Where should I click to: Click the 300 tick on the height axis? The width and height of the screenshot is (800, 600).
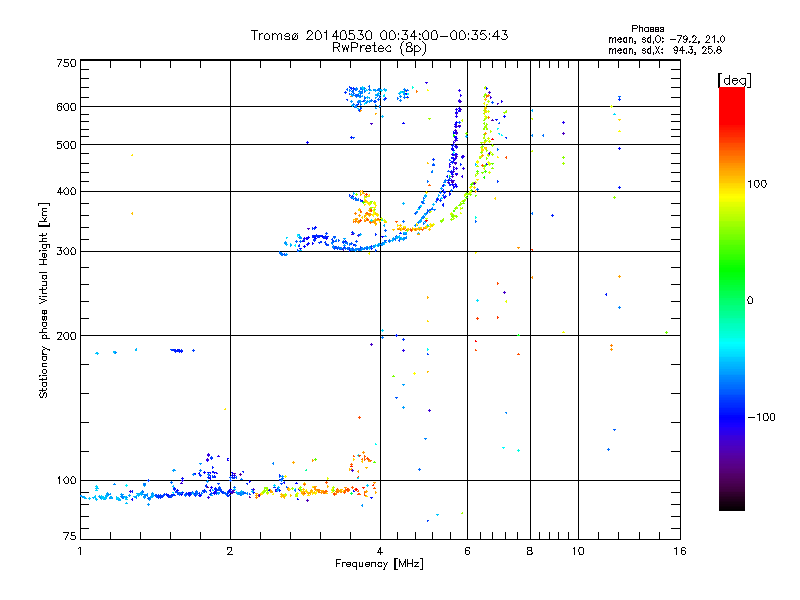(x=66, y=251)
